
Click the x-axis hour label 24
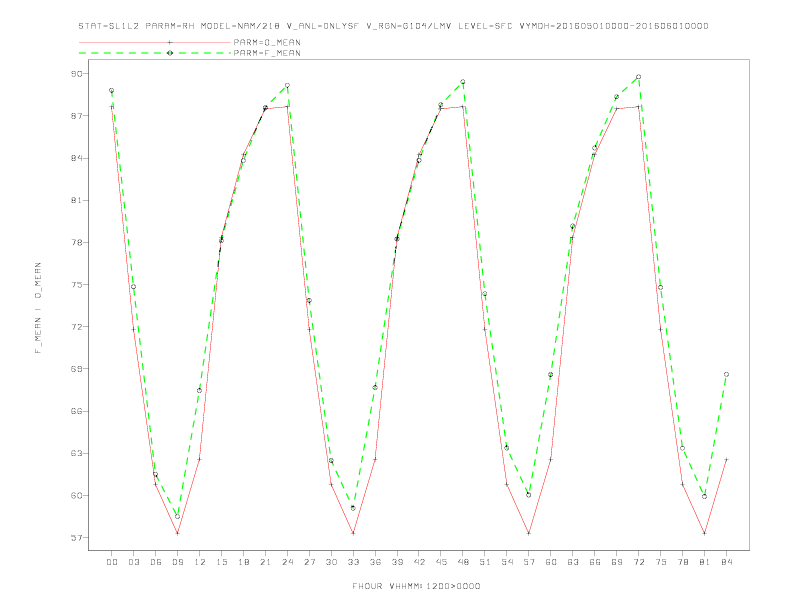coord(287,562)
